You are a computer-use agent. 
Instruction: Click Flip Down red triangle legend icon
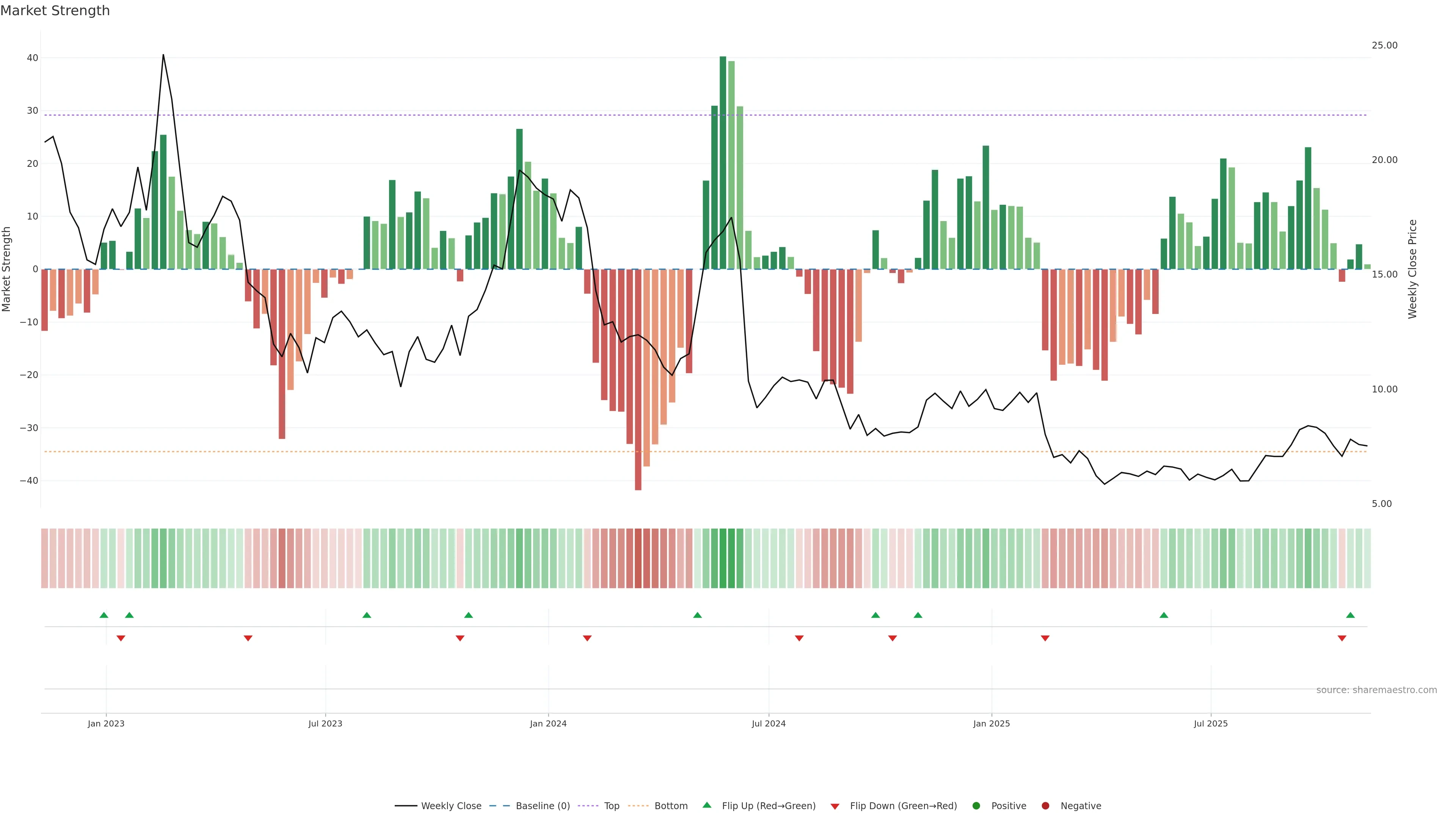coord(835,806)
